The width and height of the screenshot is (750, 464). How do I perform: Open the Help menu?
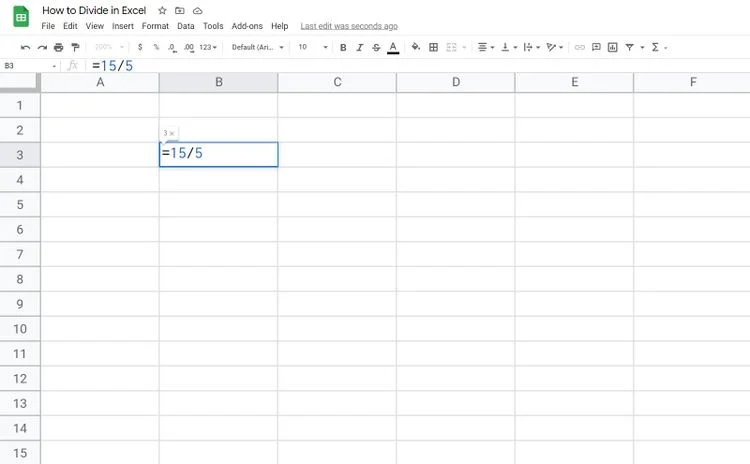[x=279, y=26]
